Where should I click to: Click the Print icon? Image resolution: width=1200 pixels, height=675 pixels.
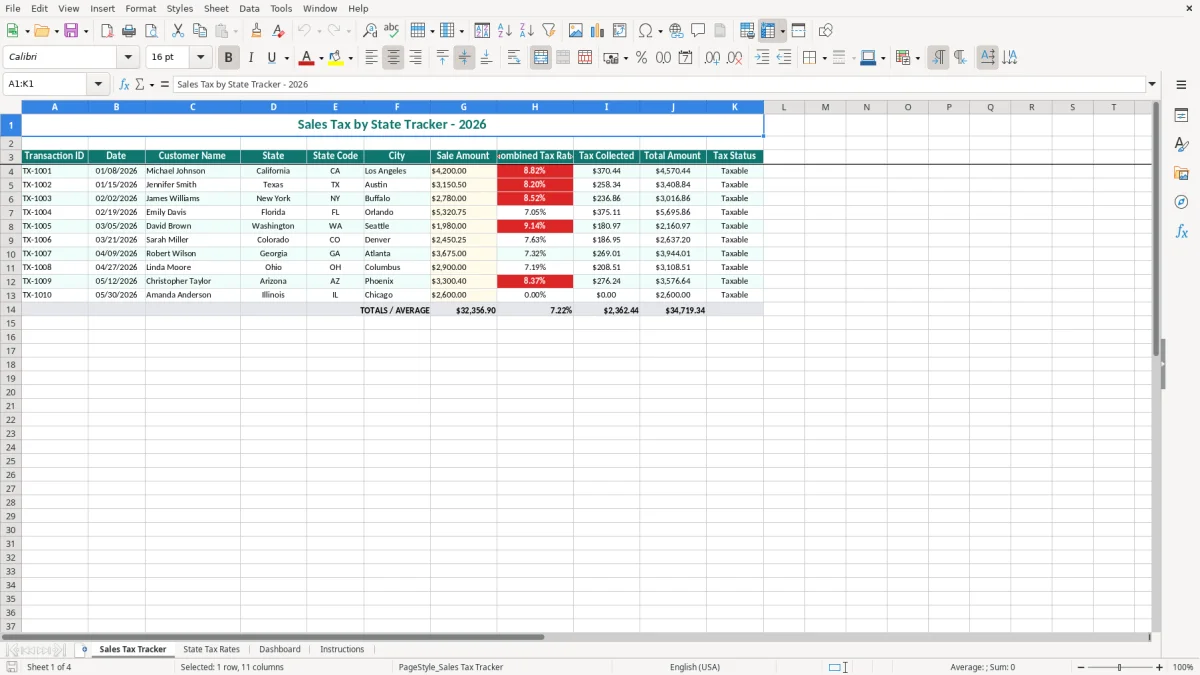coord(129,31)
